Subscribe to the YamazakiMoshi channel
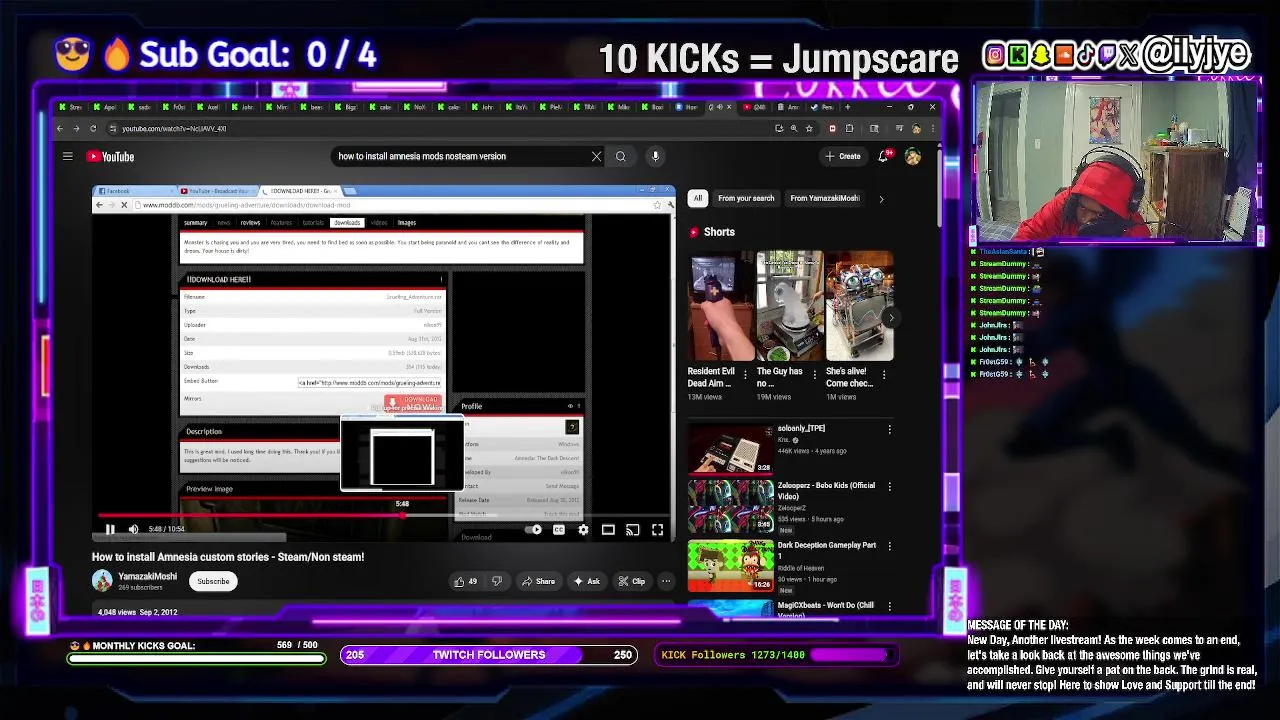The image size is (1280, 720). [x=213, y=581]
